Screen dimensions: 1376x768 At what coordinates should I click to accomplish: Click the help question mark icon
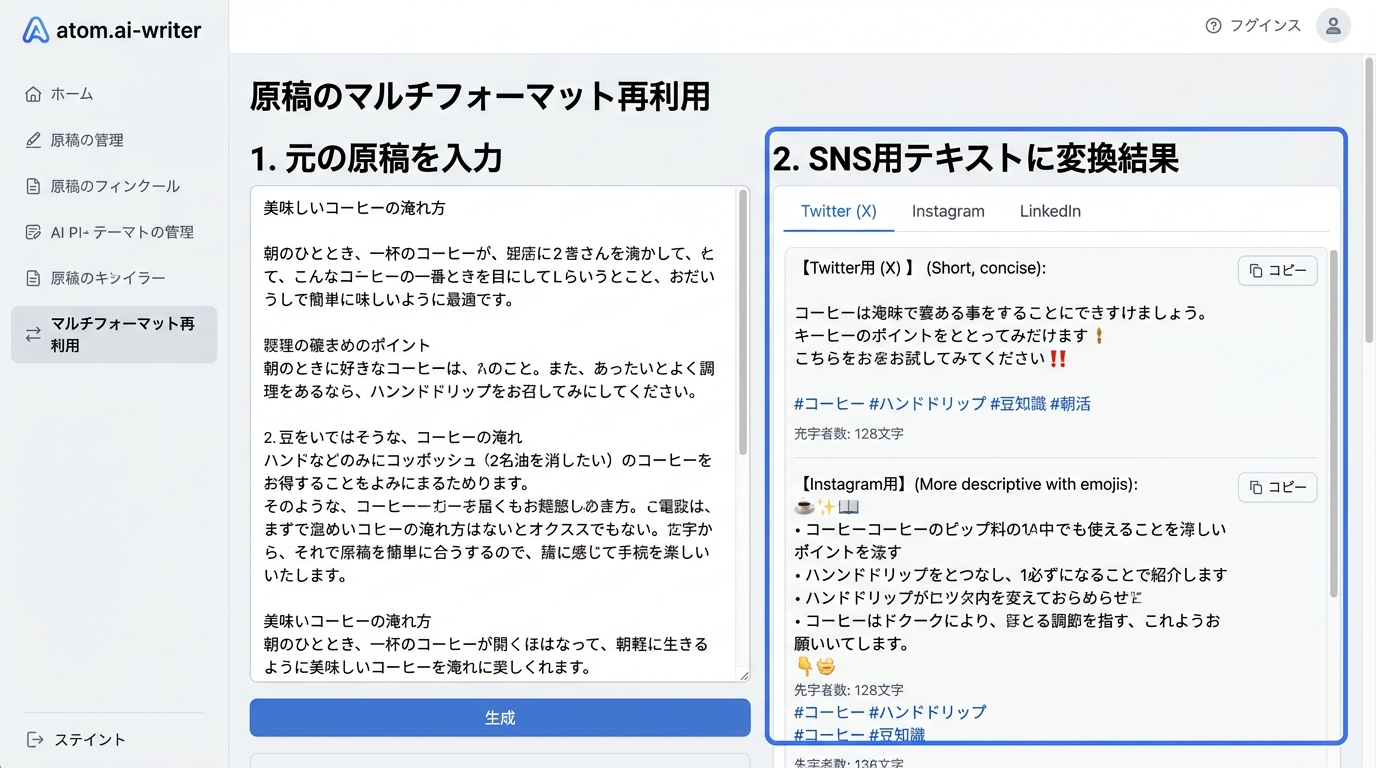coord(1213,26)
